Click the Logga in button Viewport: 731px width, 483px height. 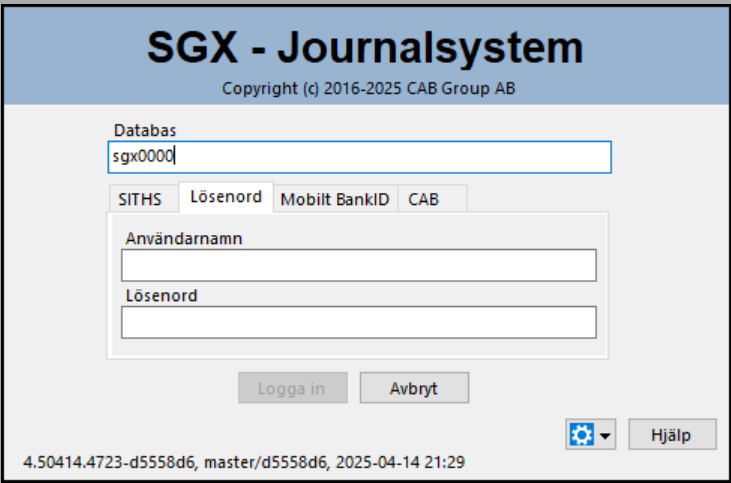293,387
